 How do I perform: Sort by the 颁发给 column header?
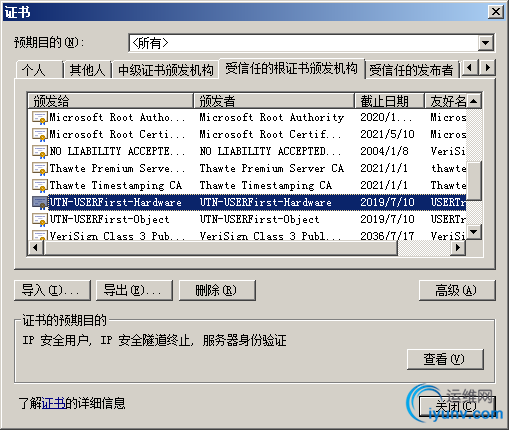point(110,101)
